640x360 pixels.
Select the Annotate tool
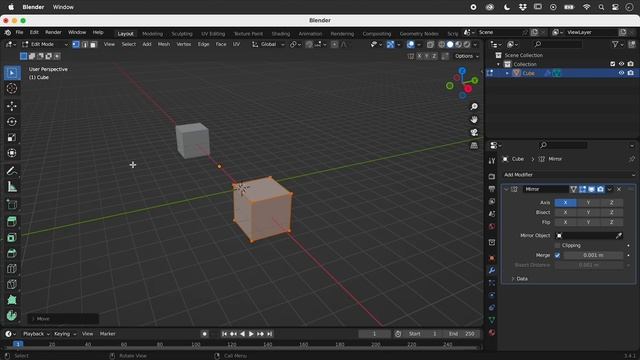12,171
